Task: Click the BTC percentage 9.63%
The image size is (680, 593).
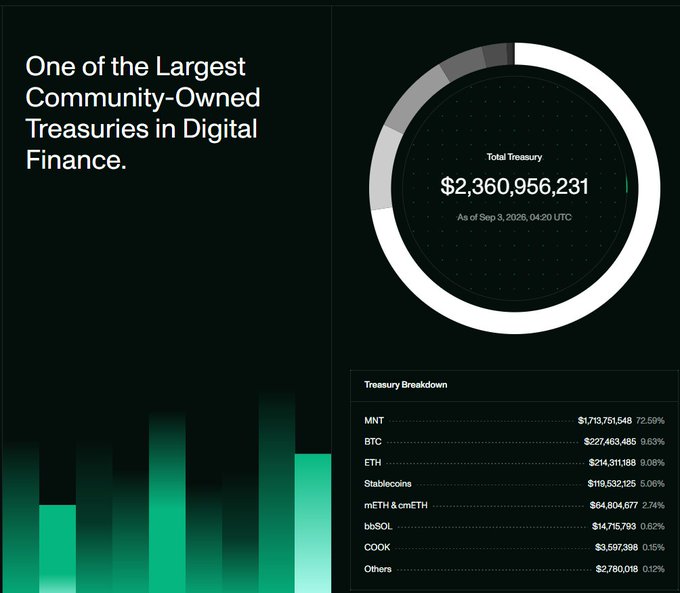Action: pyautogui.click(x=652, y=442)
